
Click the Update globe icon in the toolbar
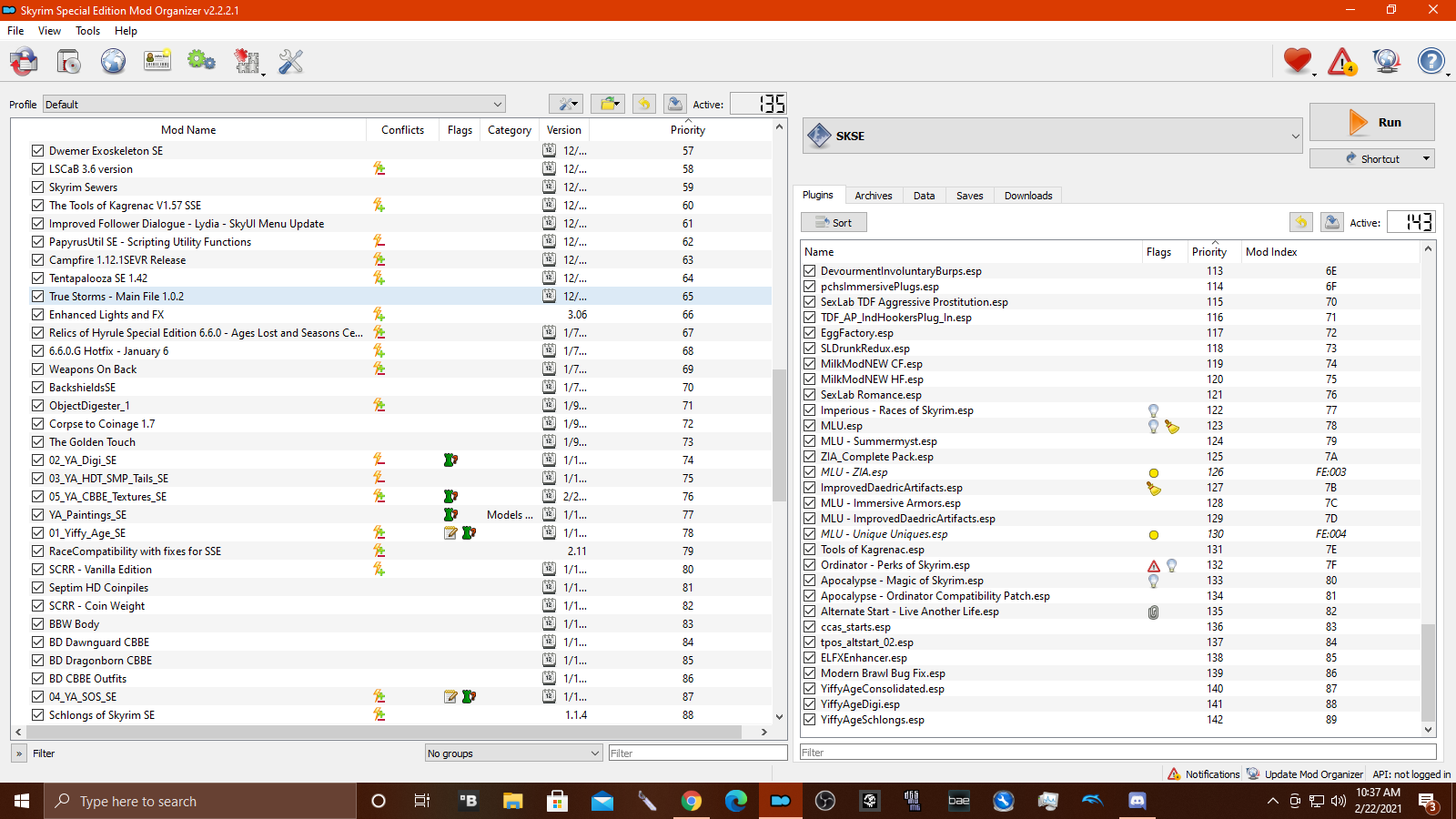[1387, 62]
